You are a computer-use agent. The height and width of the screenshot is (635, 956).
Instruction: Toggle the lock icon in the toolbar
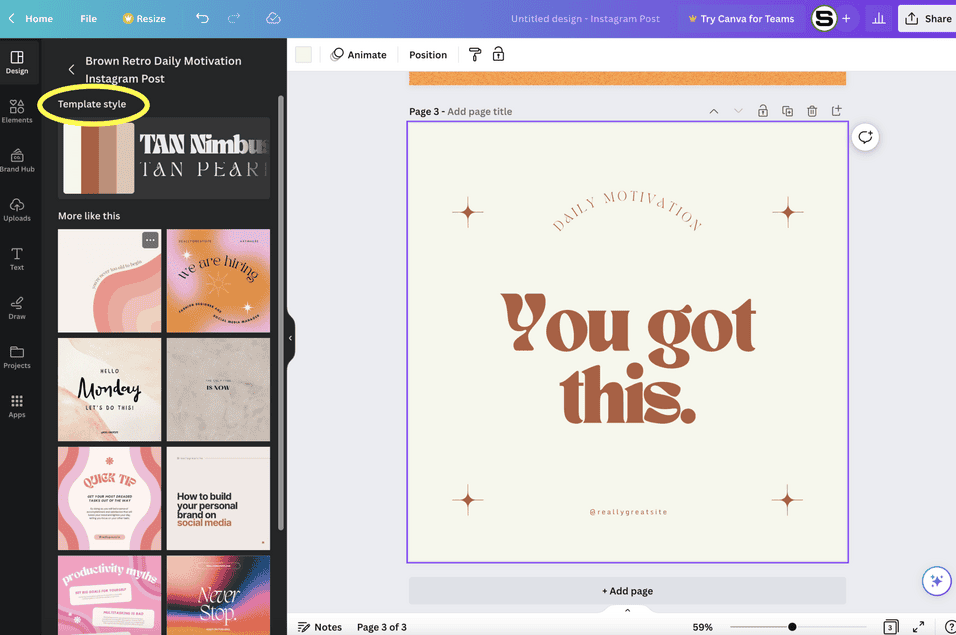[498, 55]
